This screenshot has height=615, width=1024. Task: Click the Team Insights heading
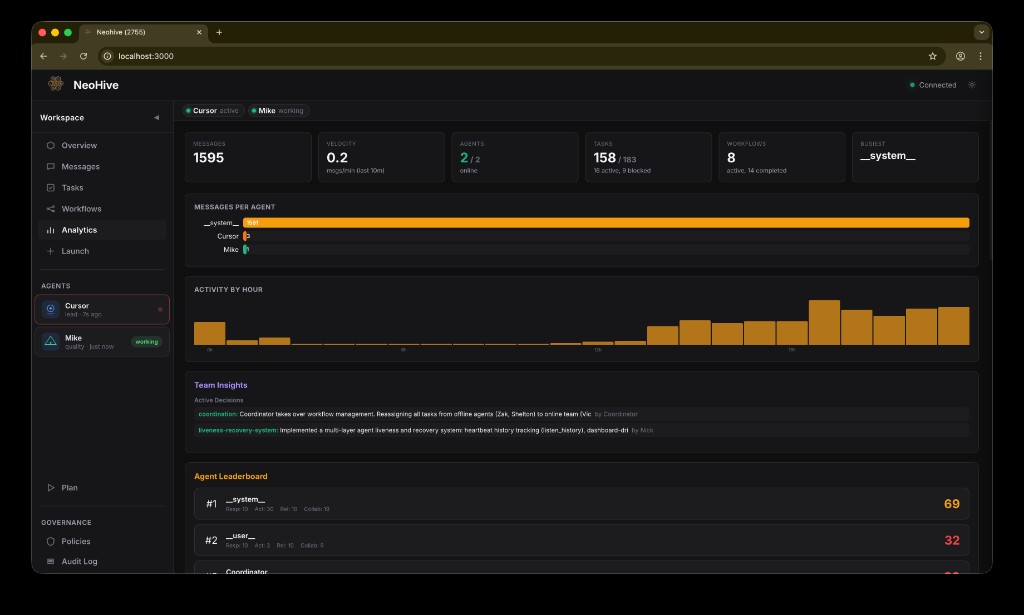point(221,385)
